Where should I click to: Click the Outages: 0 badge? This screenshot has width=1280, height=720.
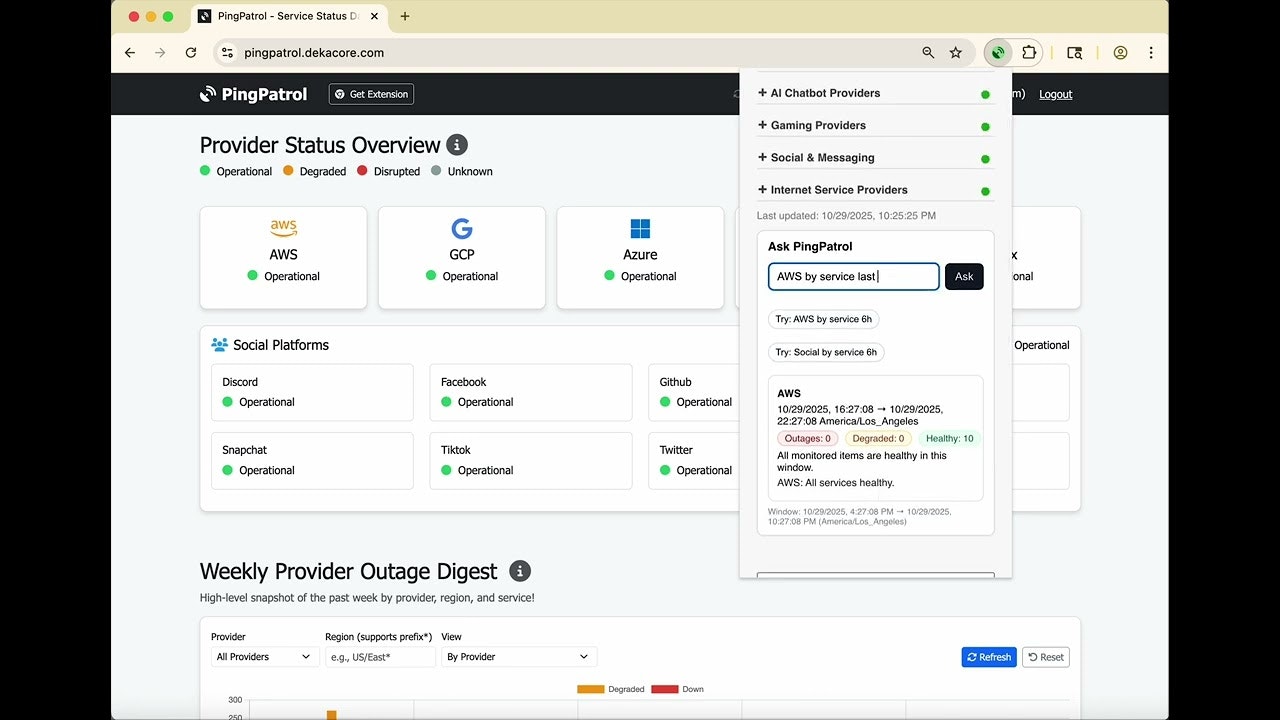click(x=807, y=438)
